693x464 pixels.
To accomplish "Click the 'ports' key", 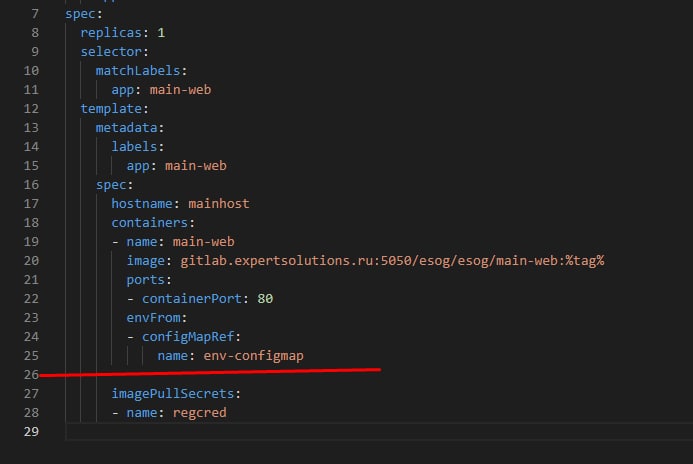I will [145, 280].
